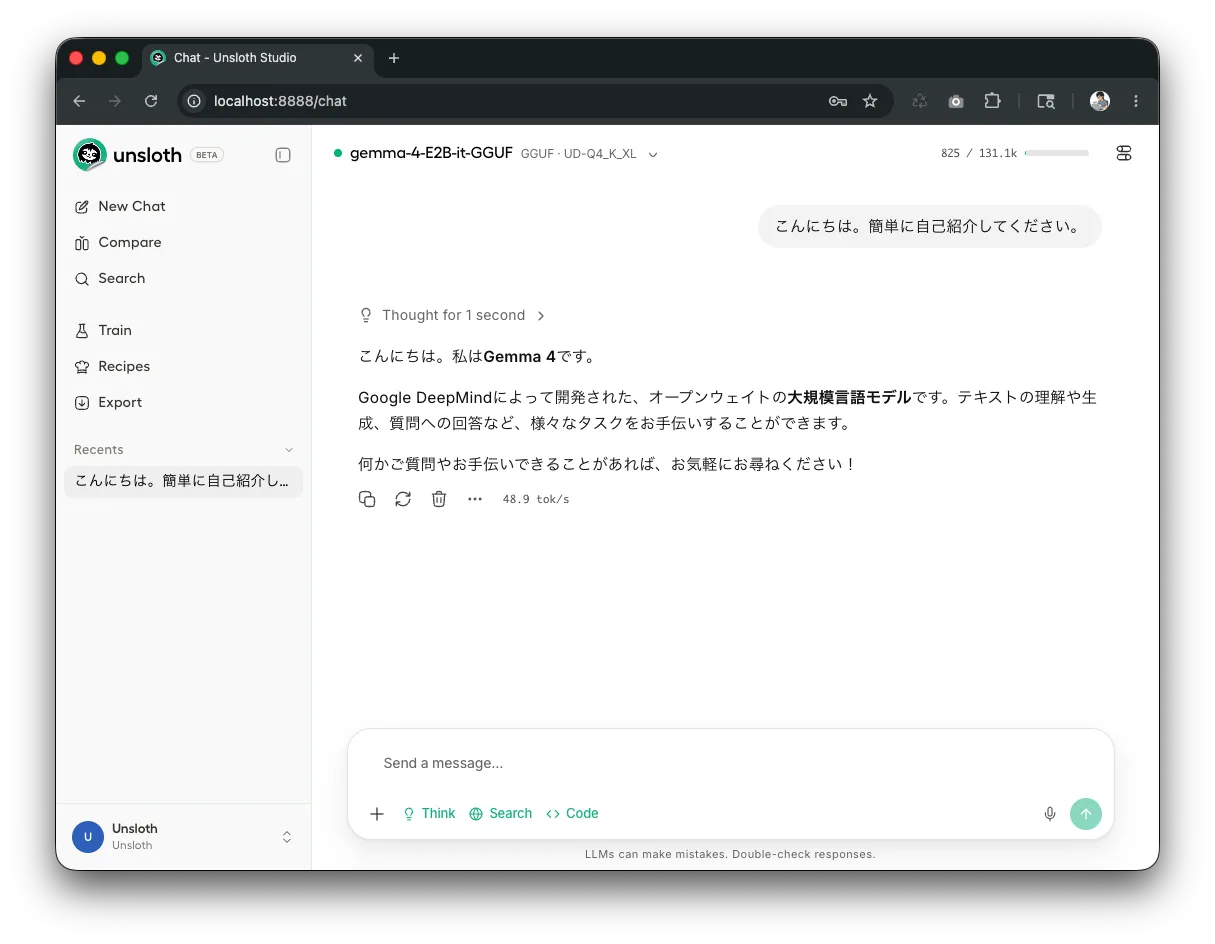Click the blue U user avatar

pyautogui.click(x=88, y=837)
